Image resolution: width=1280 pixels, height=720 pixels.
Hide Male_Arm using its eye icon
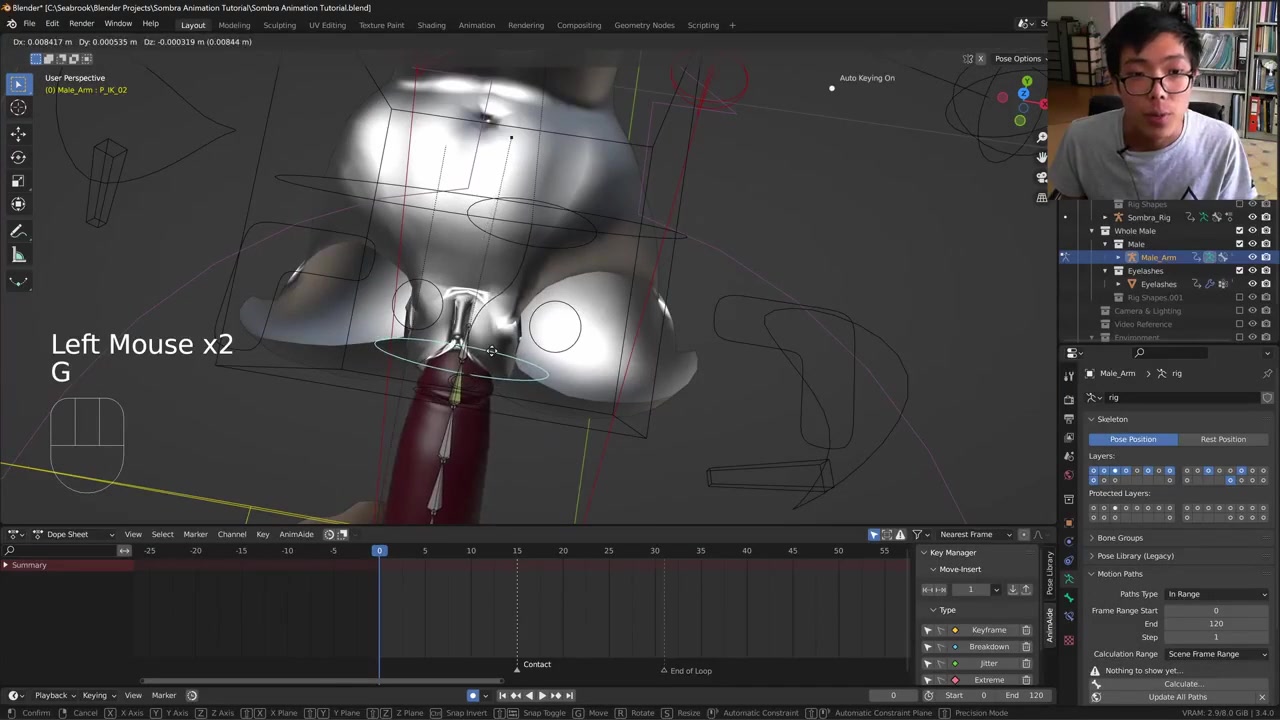click(1252, 257)
